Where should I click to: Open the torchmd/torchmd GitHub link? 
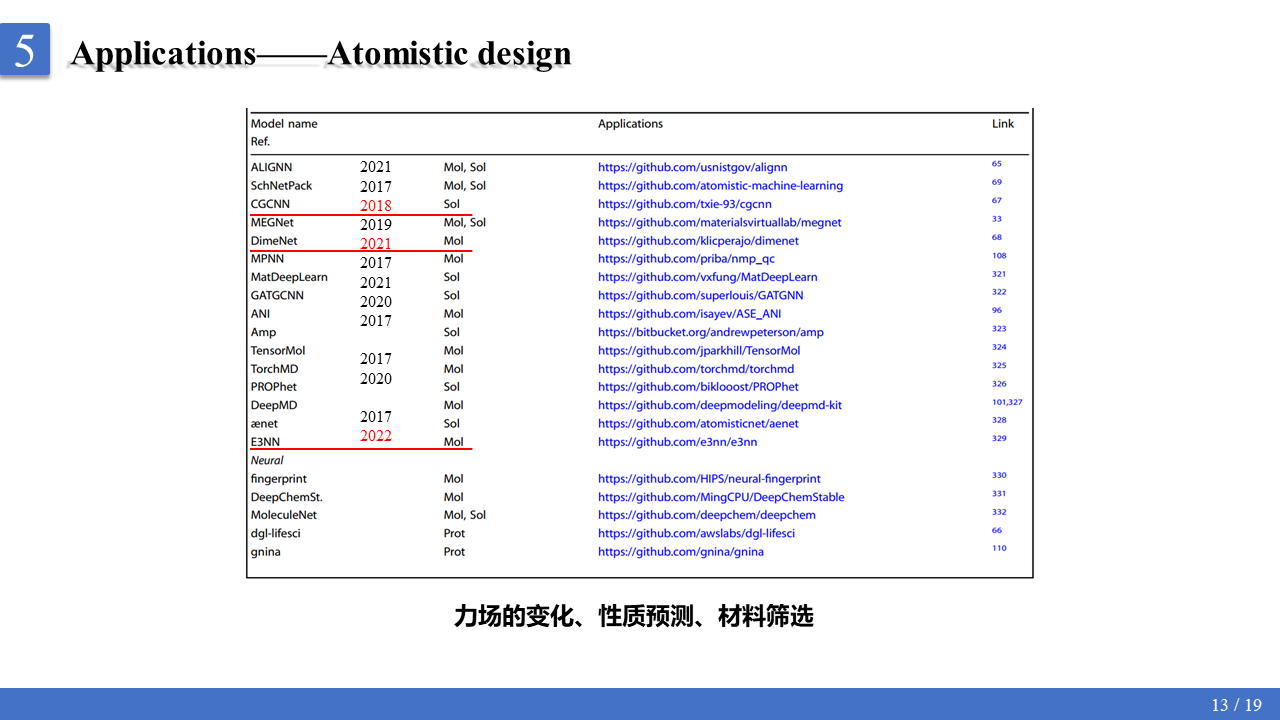(696, 369)
